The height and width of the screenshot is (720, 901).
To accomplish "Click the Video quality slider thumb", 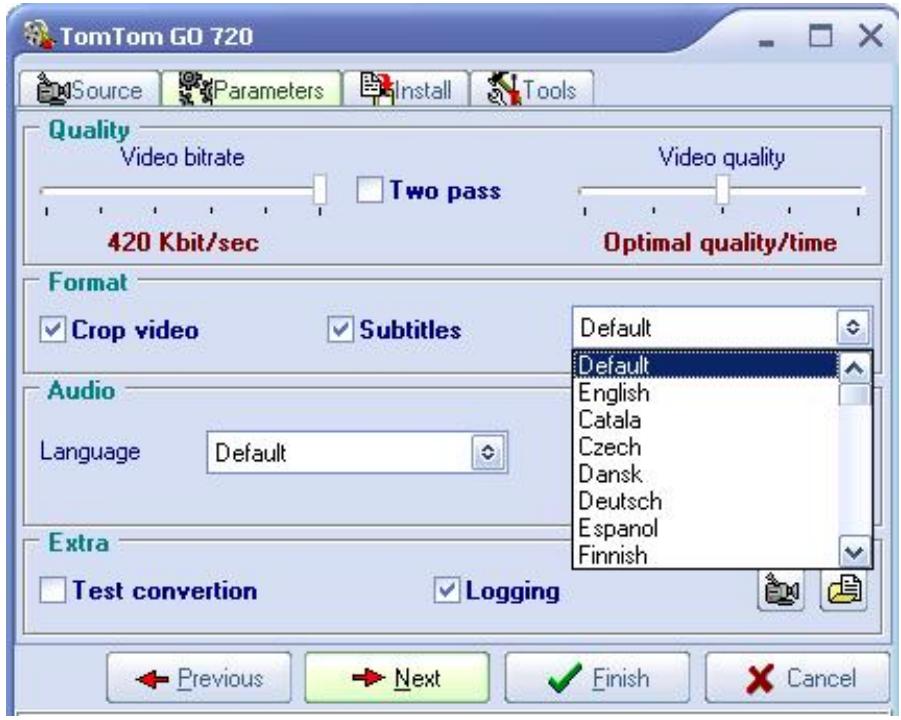I will [x=722, y=190].
